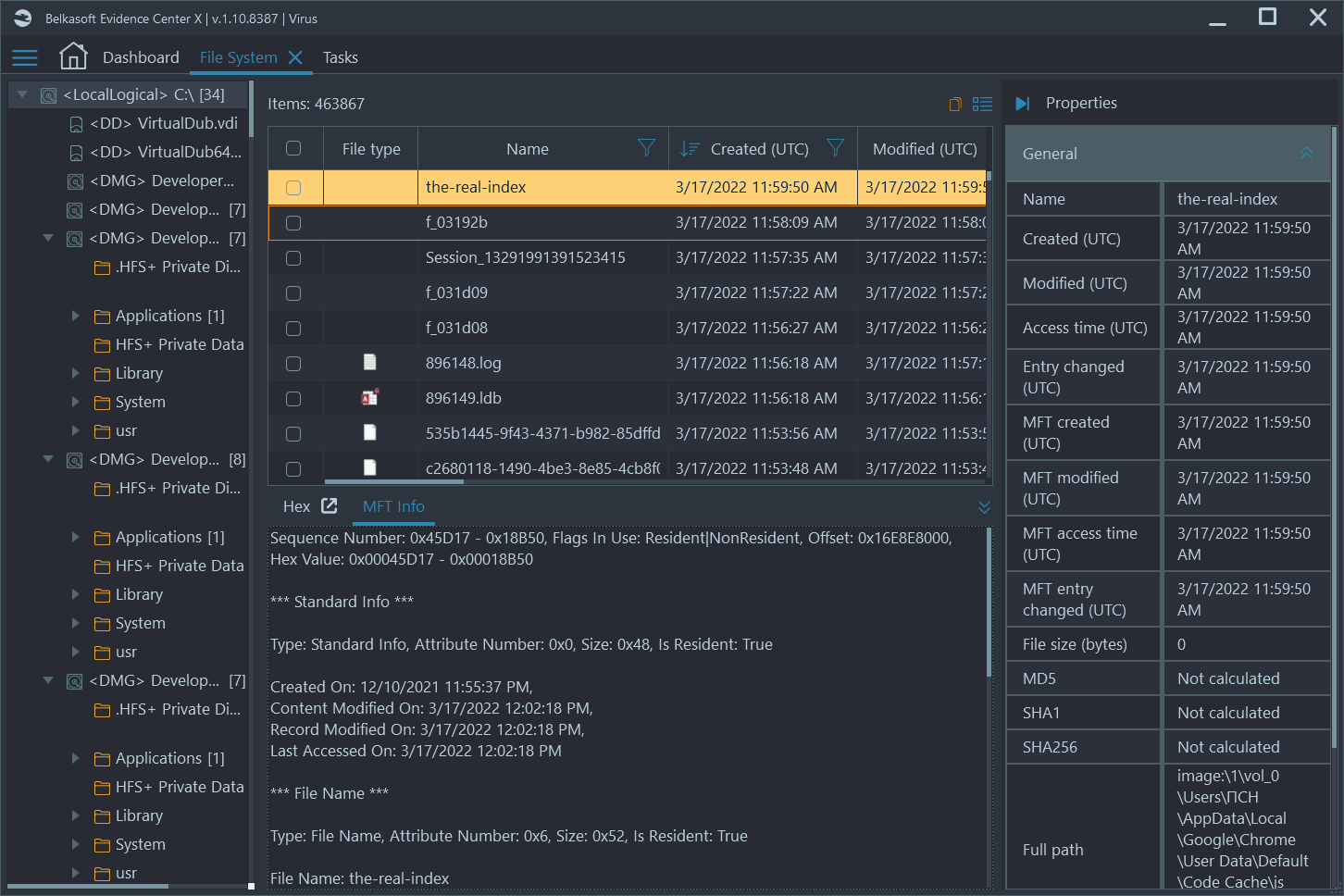Copy items using the orange clipboard icon
The width and height of the screenshot is (1344, 896).
pos(955,104)
